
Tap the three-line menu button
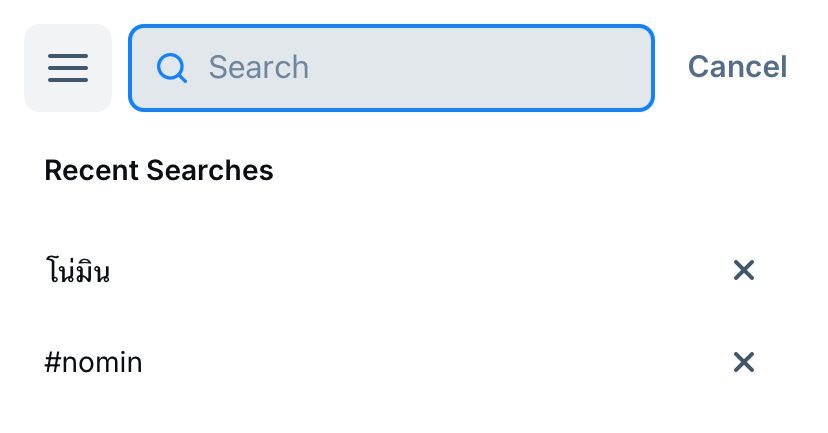(68, 68)
